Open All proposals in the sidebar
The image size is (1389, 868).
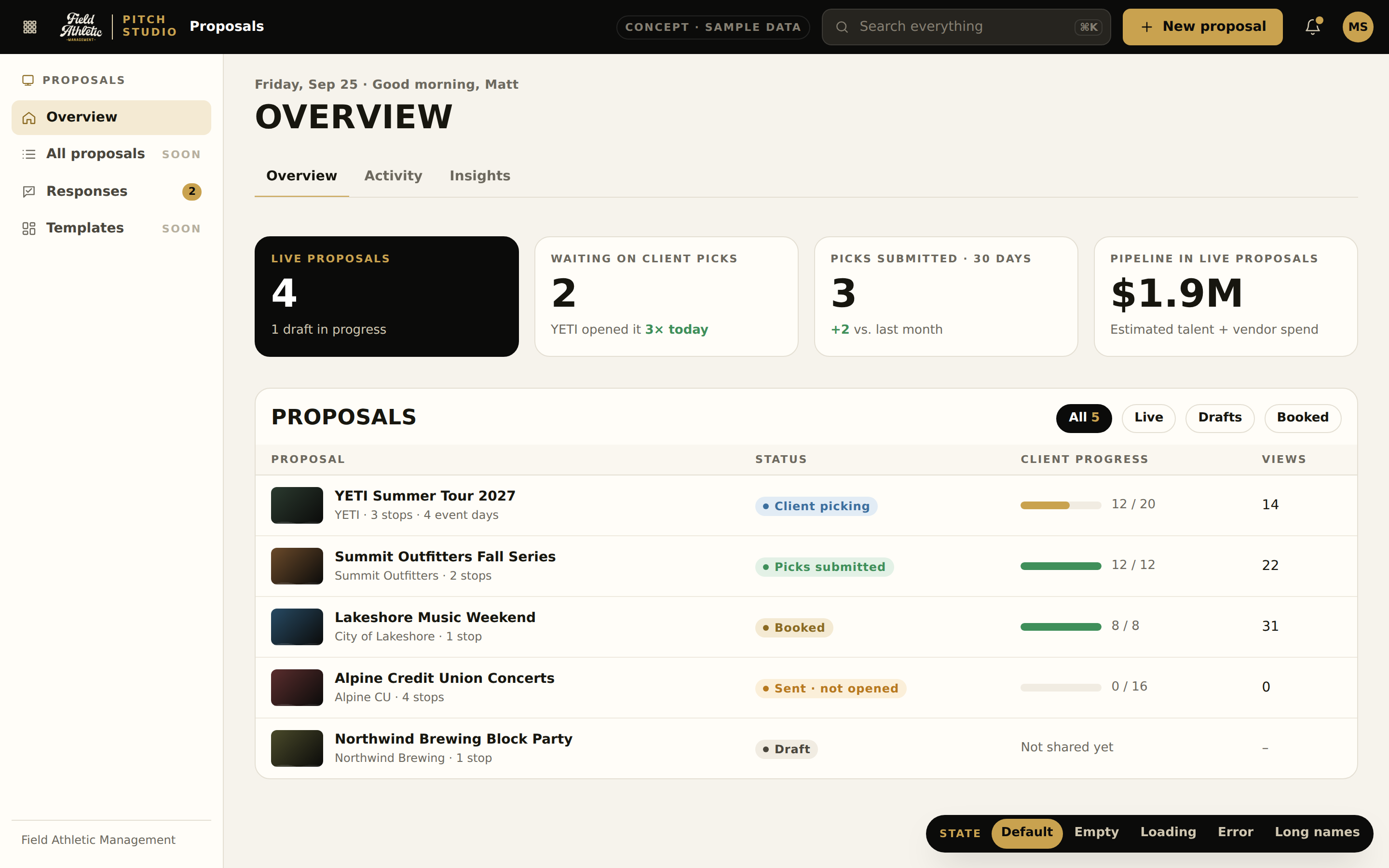[111, 154]
